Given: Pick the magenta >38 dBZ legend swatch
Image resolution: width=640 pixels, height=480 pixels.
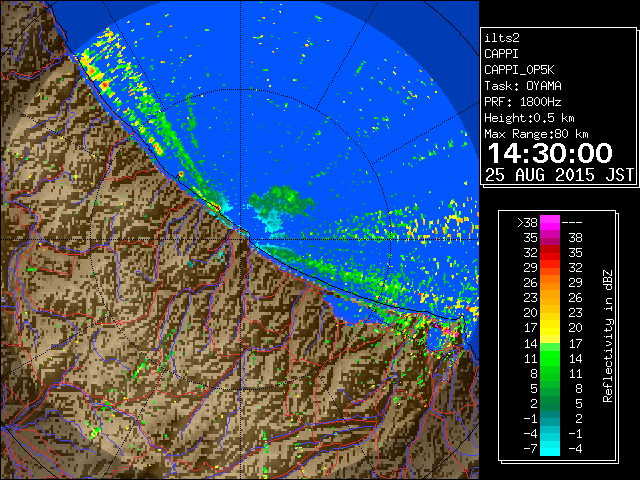Looking at the screenshot, I should tap(550, 222).
